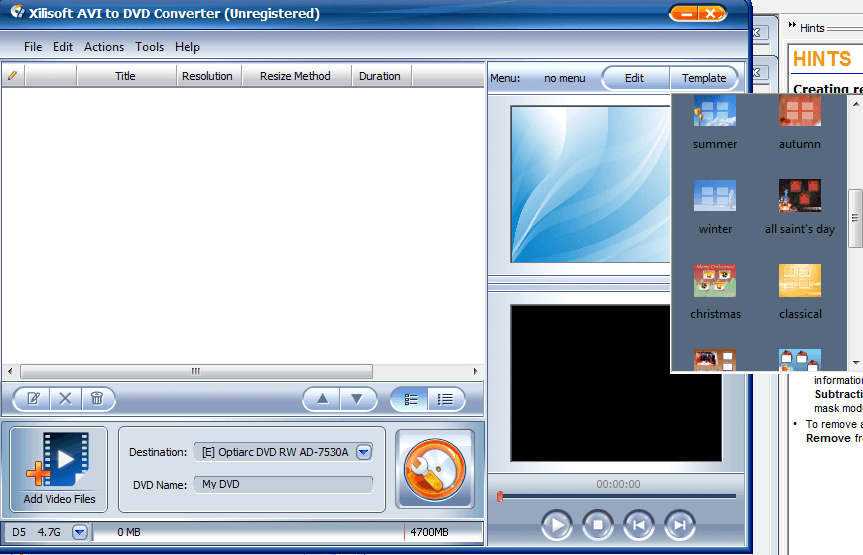Screen dimensions: 863x555
Task: Click the file list scroll-right arrow
Action: coord(476,371)
